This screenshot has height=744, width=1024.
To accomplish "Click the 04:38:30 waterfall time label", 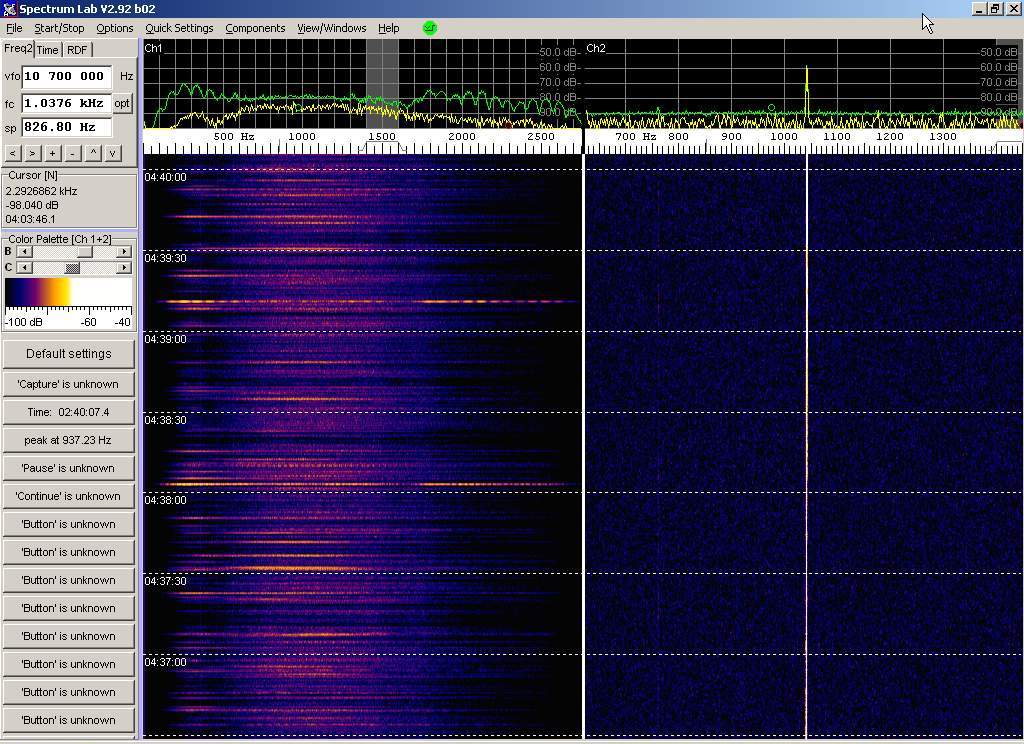I will tap(165, 420).
